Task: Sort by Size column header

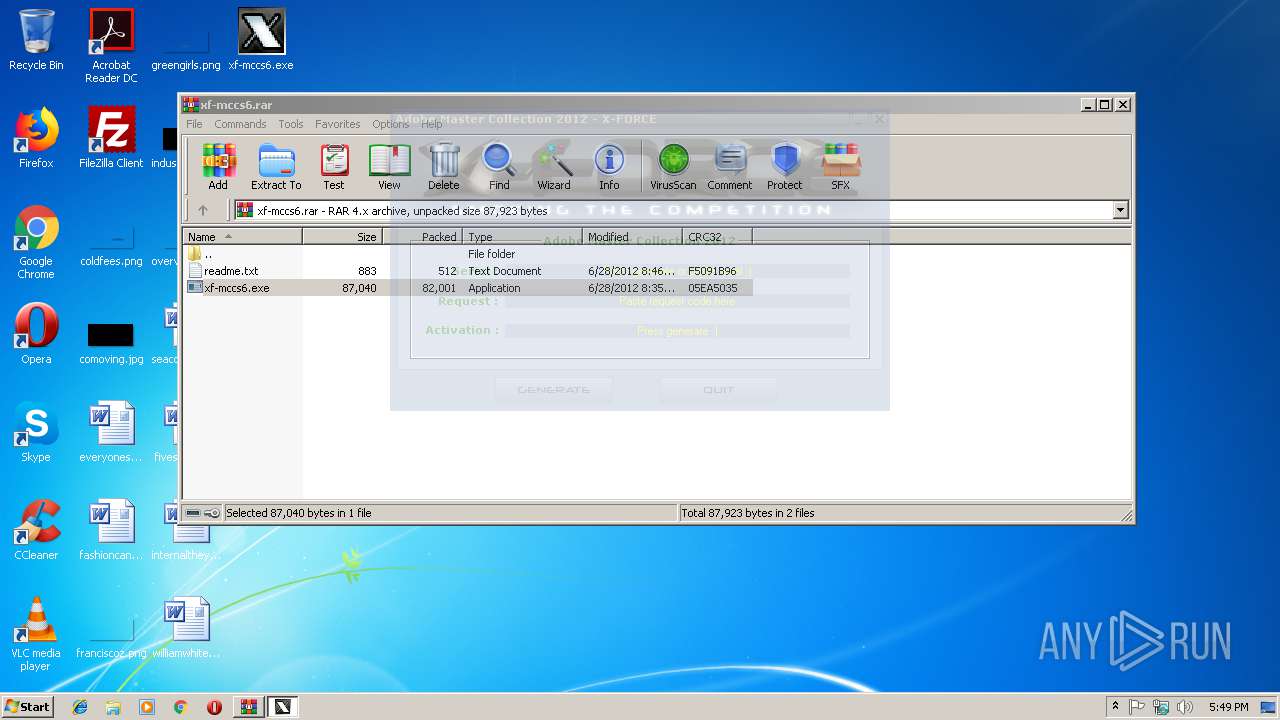Action: [x=342, y=237]
